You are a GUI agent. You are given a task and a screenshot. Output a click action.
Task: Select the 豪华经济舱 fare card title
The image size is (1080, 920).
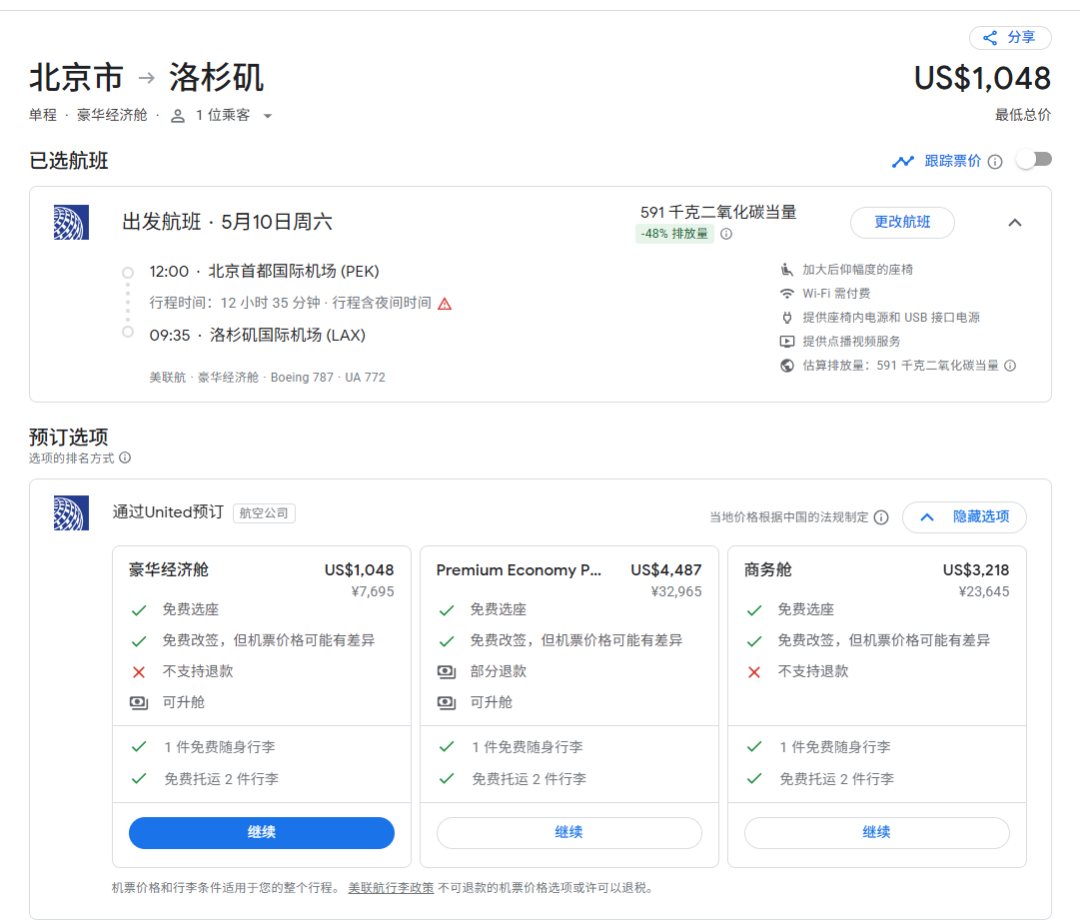click(x=169, y=570)
